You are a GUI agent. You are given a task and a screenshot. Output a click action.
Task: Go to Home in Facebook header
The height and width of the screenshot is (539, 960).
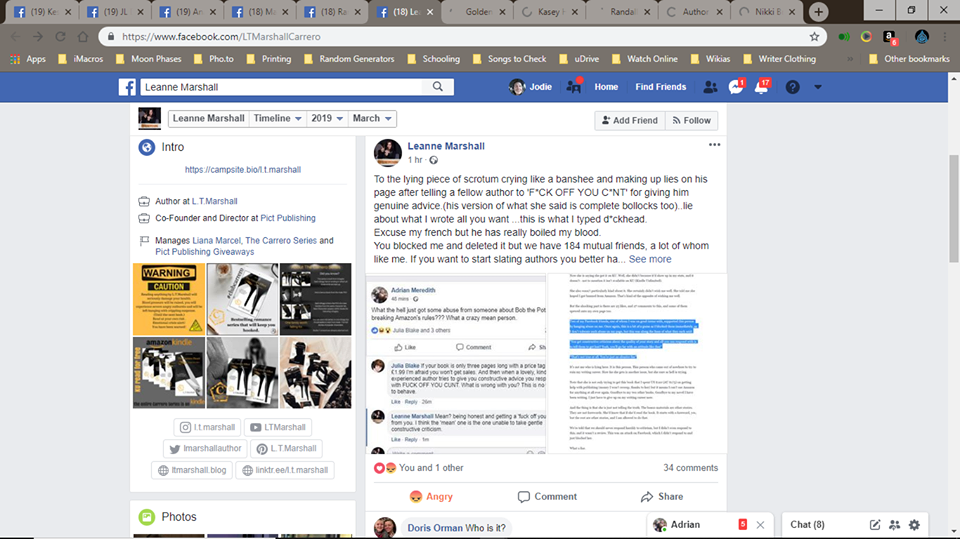coord(606,87)
